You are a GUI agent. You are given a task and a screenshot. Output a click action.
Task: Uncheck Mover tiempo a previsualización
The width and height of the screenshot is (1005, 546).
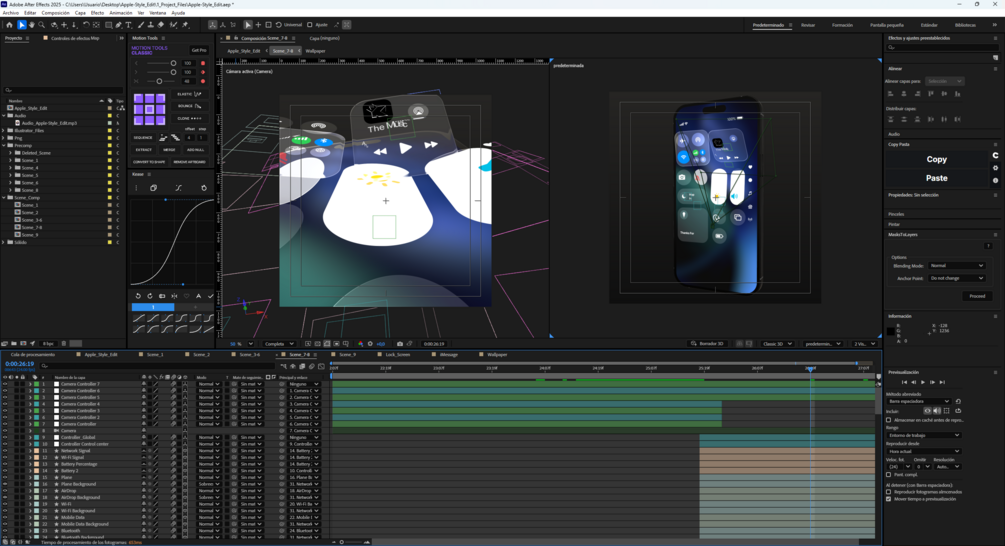pos(889,499)
